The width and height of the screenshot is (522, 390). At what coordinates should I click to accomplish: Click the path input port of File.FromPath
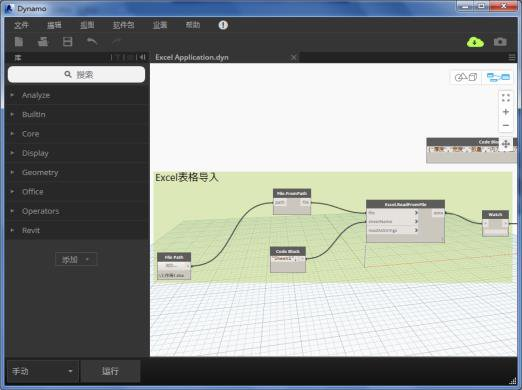click(280, 202)
